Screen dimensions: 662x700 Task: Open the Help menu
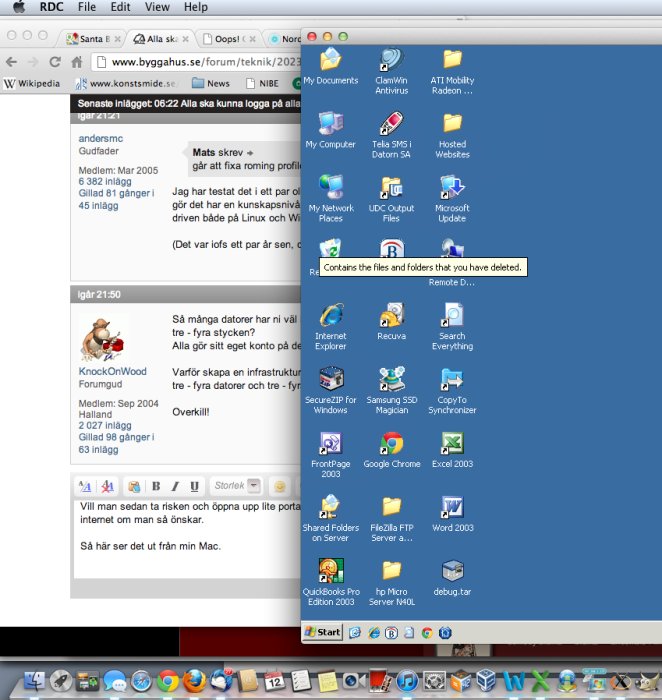(196, 7)
